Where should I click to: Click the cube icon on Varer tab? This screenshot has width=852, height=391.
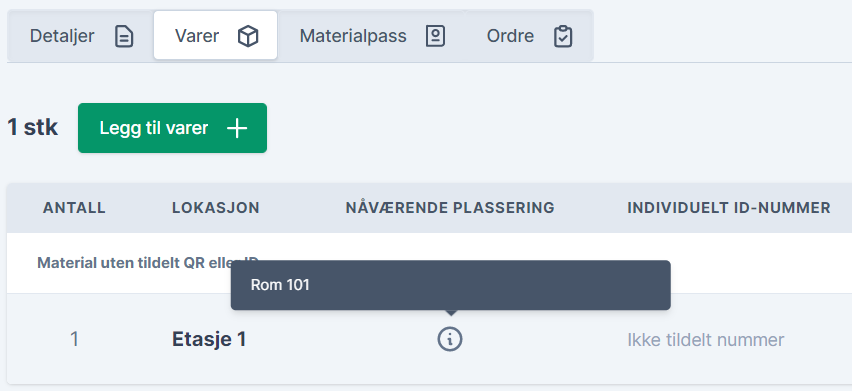point(248,36)
